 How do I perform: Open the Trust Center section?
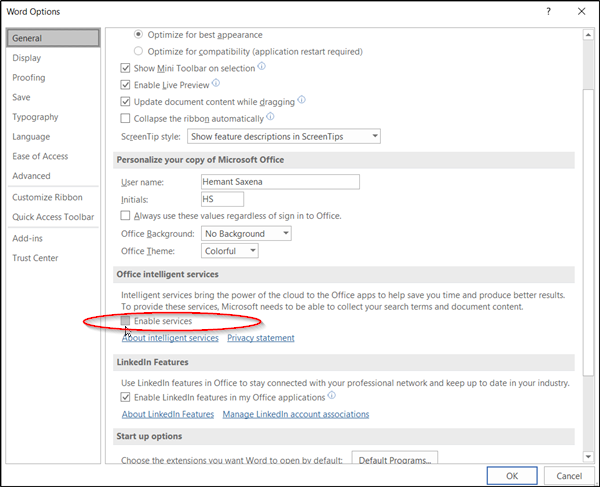click(35, 258)
